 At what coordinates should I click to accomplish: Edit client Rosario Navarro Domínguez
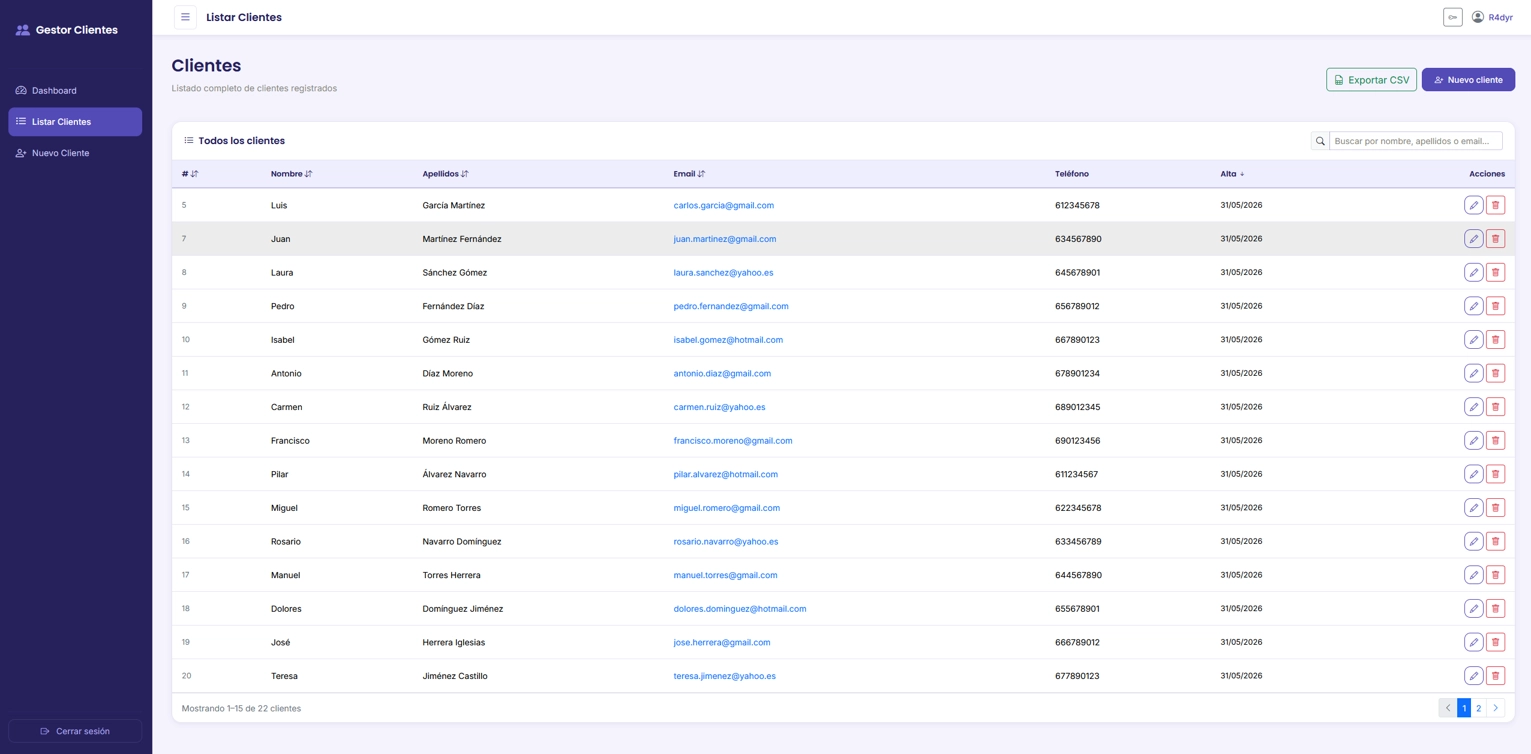(x=1474, y=541)
